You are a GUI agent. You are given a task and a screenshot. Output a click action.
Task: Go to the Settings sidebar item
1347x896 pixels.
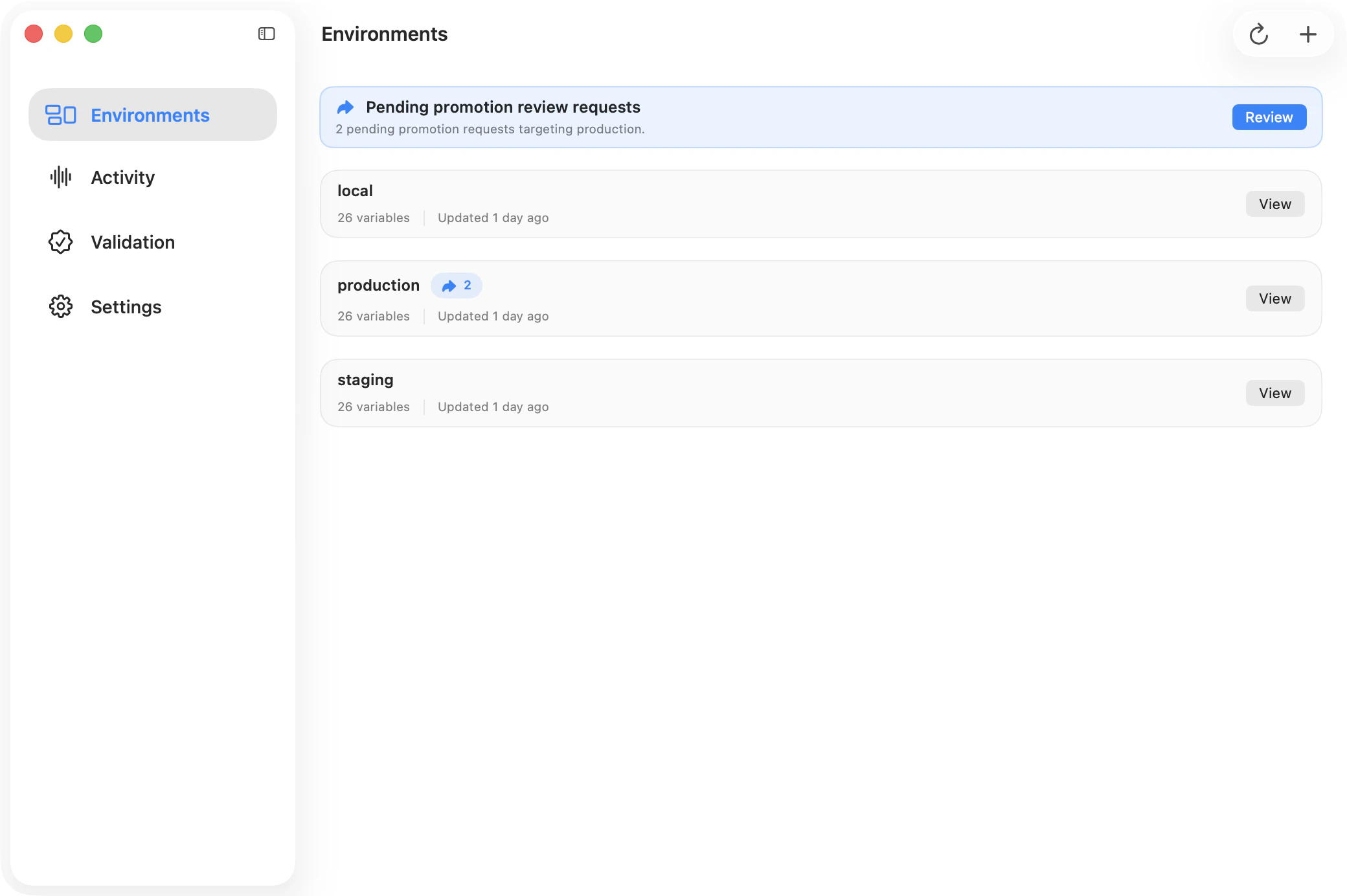coord(126,306)
